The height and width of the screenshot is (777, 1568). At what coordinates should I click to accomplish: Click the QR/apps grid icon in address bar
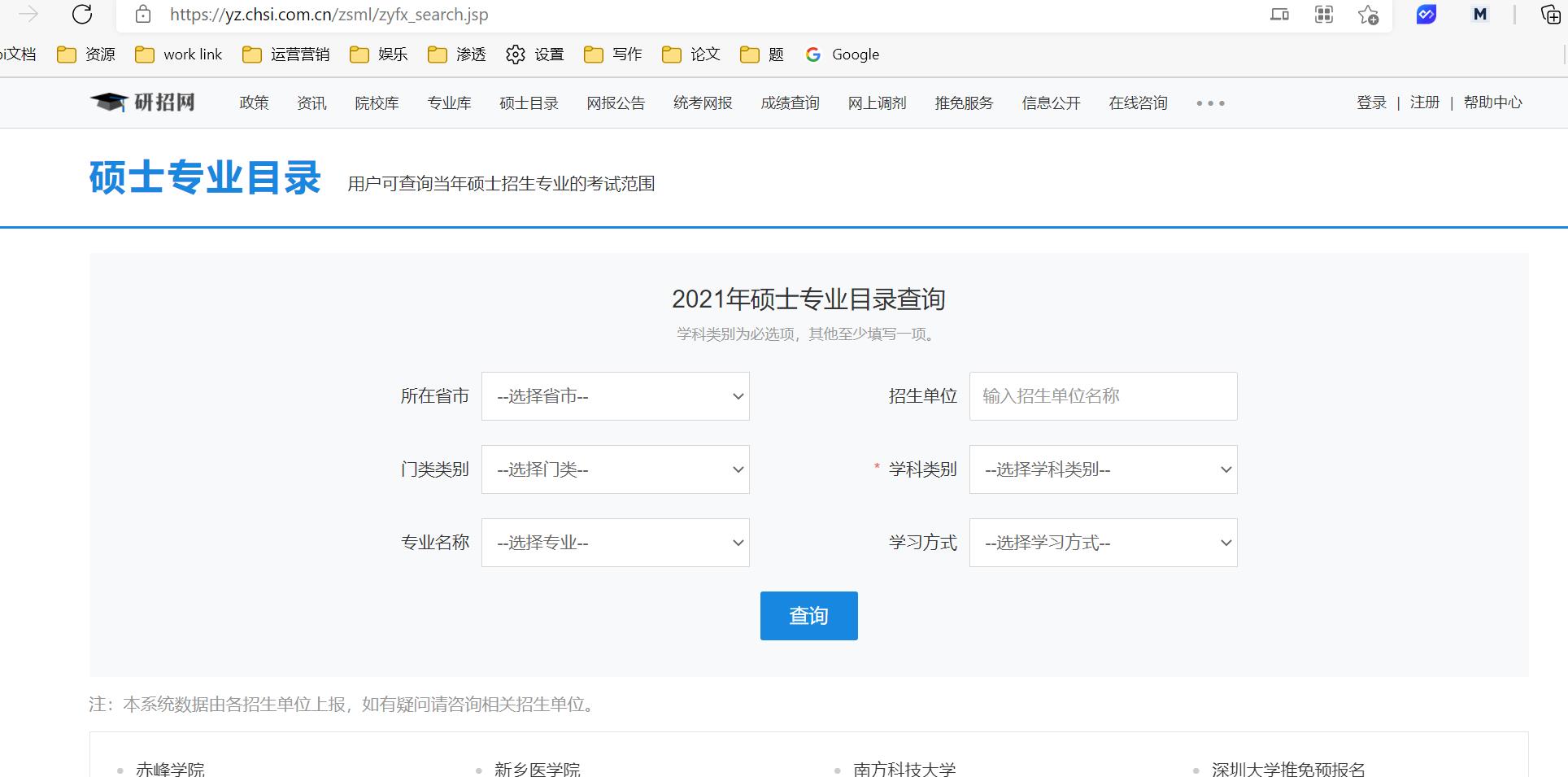(1324, 14)
